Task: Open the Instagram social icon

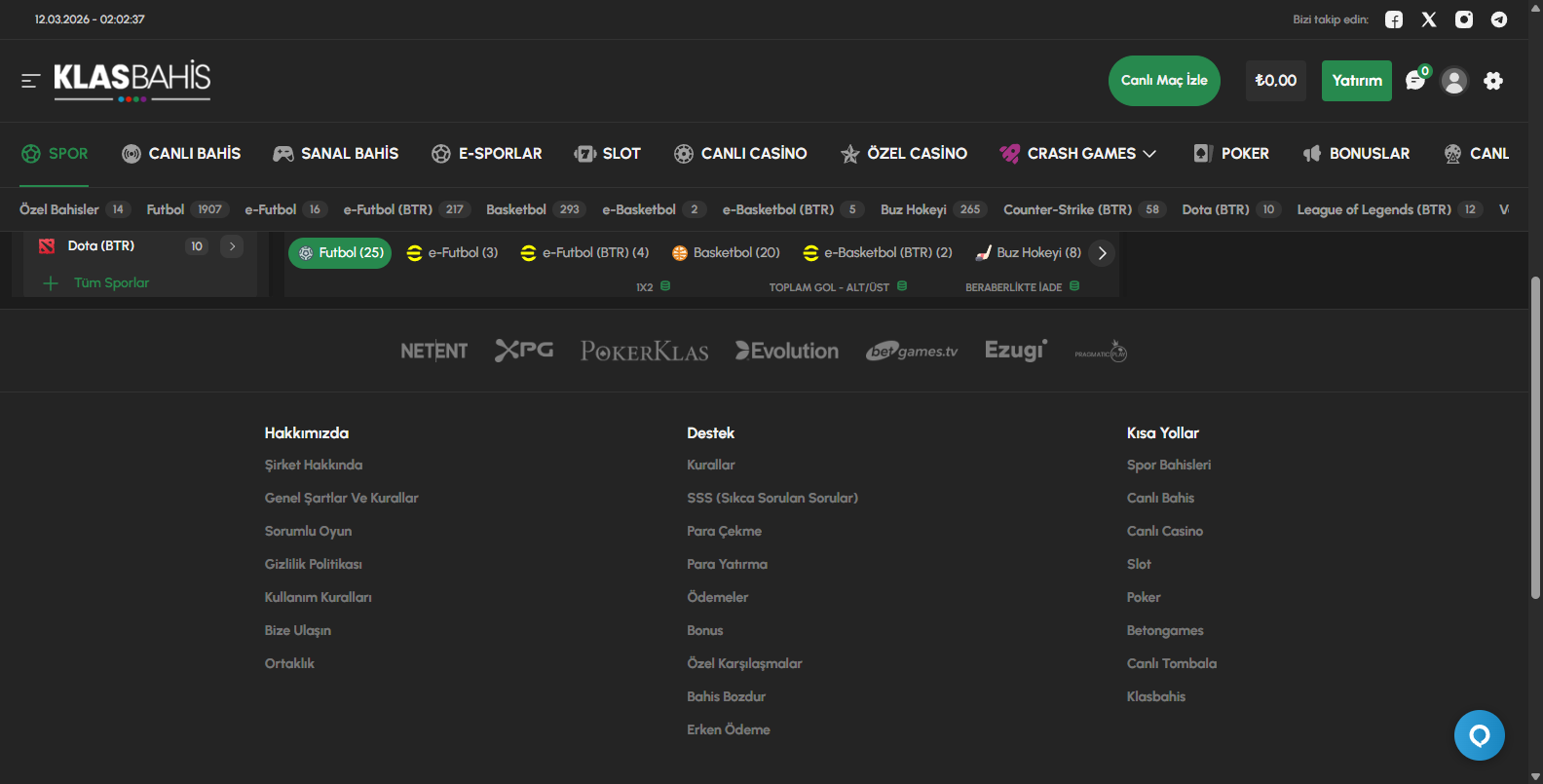Action: pos(1464,19)
